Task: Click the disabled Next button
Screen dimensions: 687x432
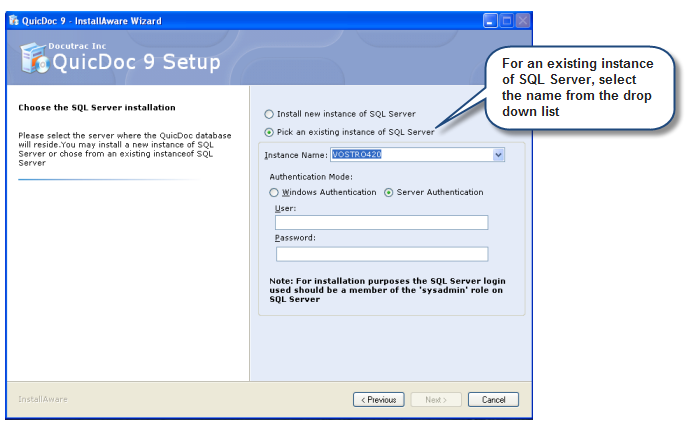Action: point(436,400)
